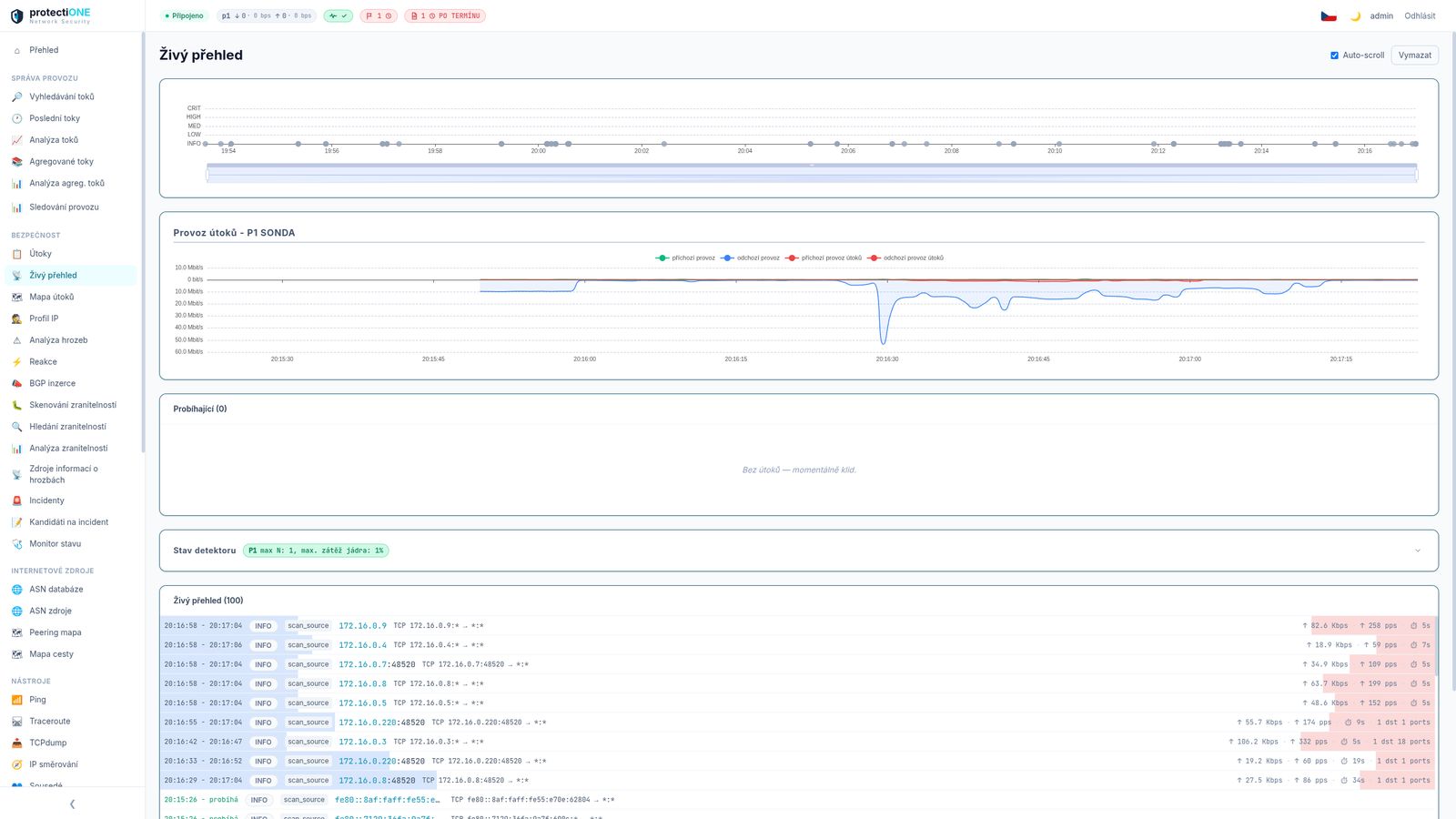1456x819 pixels.
Task: Select the Incidenty siren icon
Action: [16, 500]
